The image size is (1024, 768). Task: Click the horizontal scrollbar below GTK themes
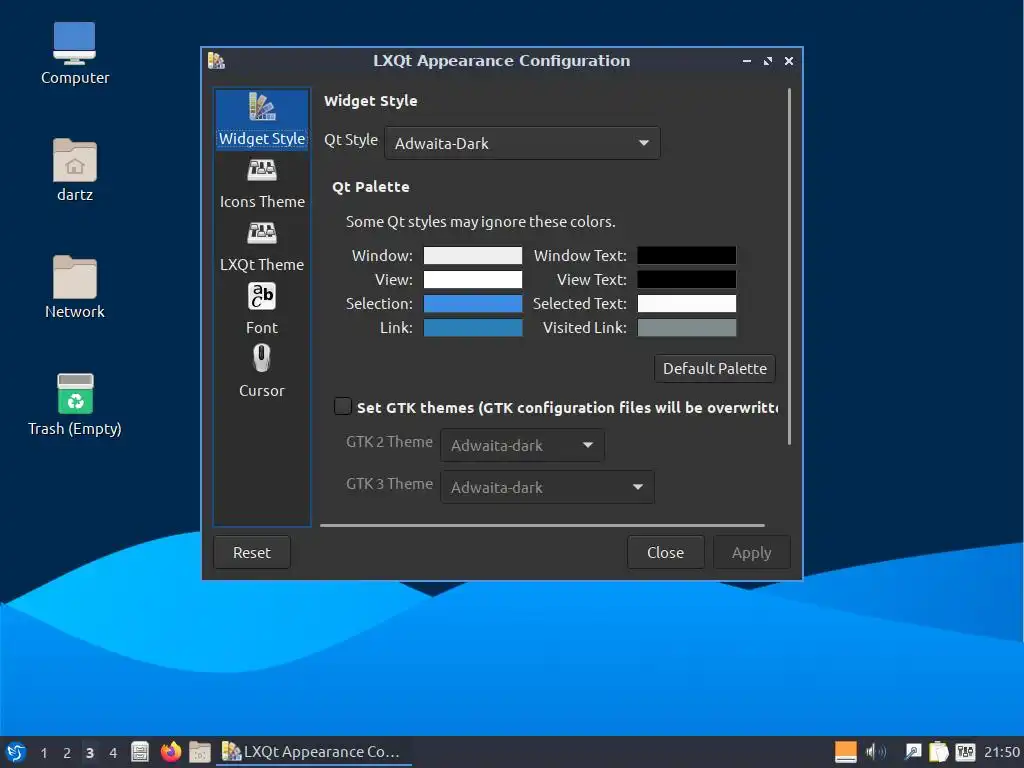(x=542, y=524)
